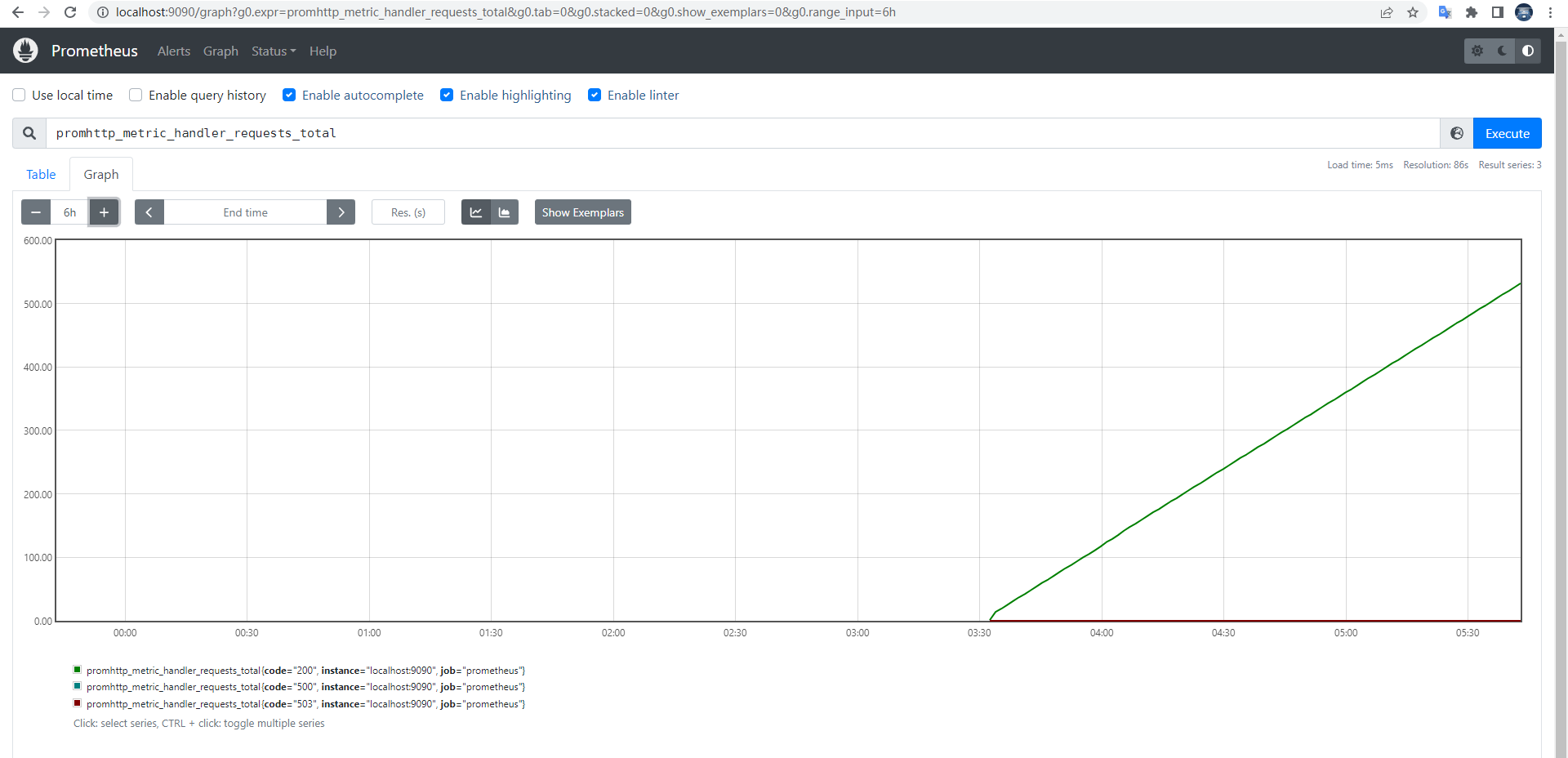
Task: View site information icon in address bar
Action: pyautogui.click(x=103, y=12)
